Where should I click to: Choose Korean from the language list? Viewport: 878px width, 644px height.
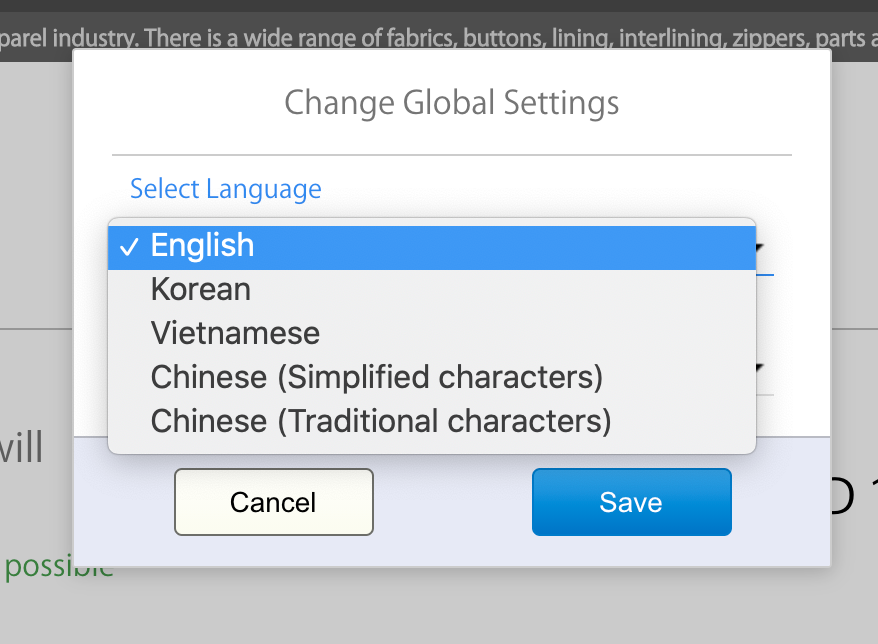(x=432, y=290)
